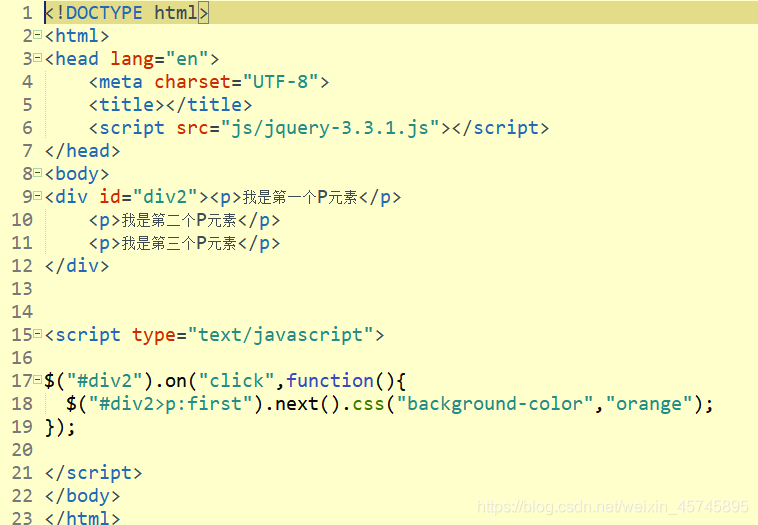Collapse the head tag fold on line 3
The width and height of the screenshot is (758, 525).
click(x=38, y=58)
